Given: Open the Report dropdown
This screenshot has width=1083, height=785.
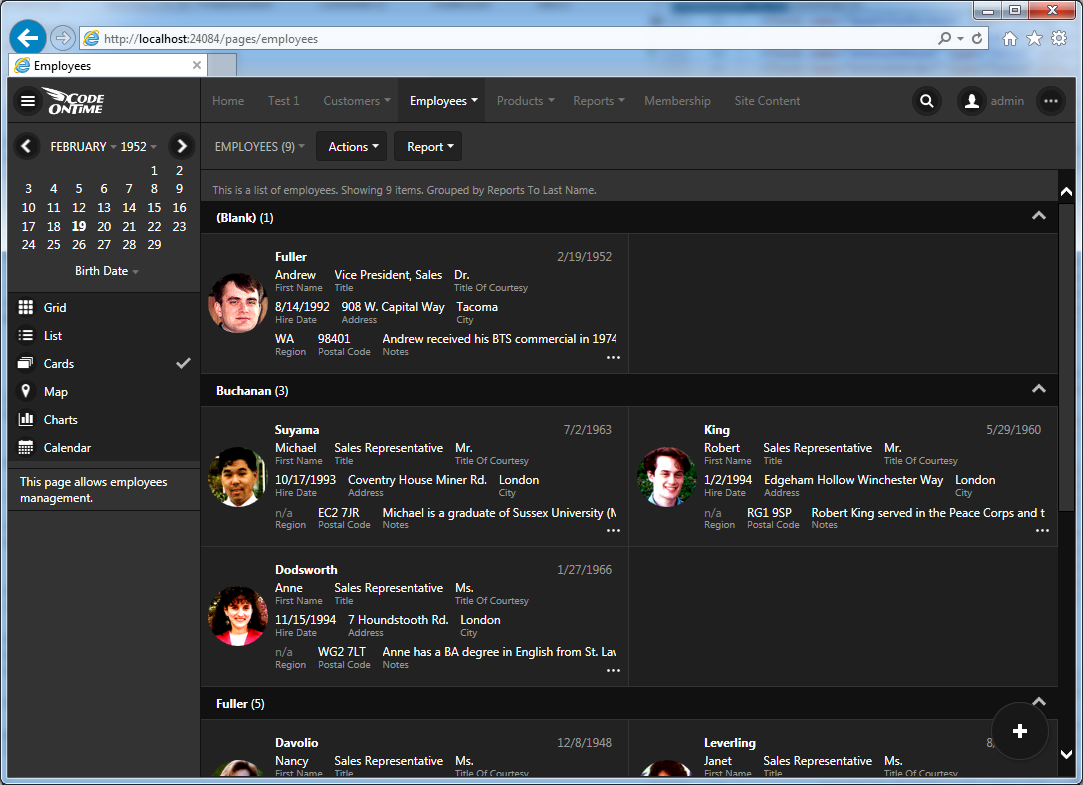Looking at the screenshot, I should (x=430, y=146).
